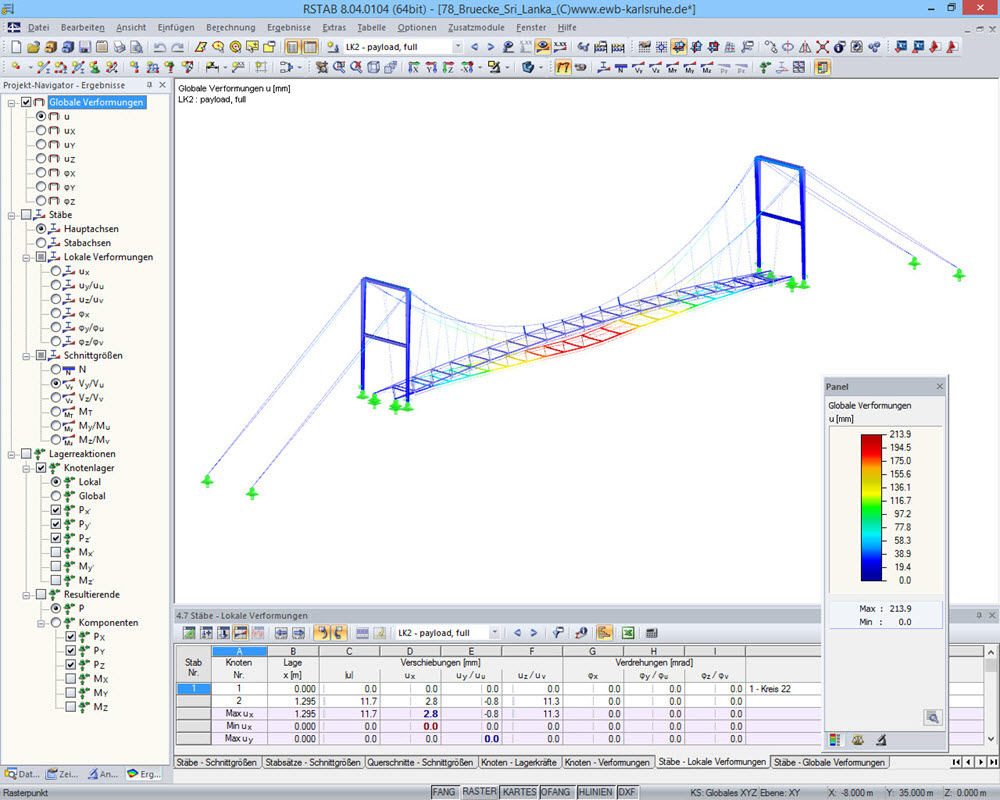Click the zoom button in Panel
This screenshot has height=800, width=1000.
coord(932,718)
